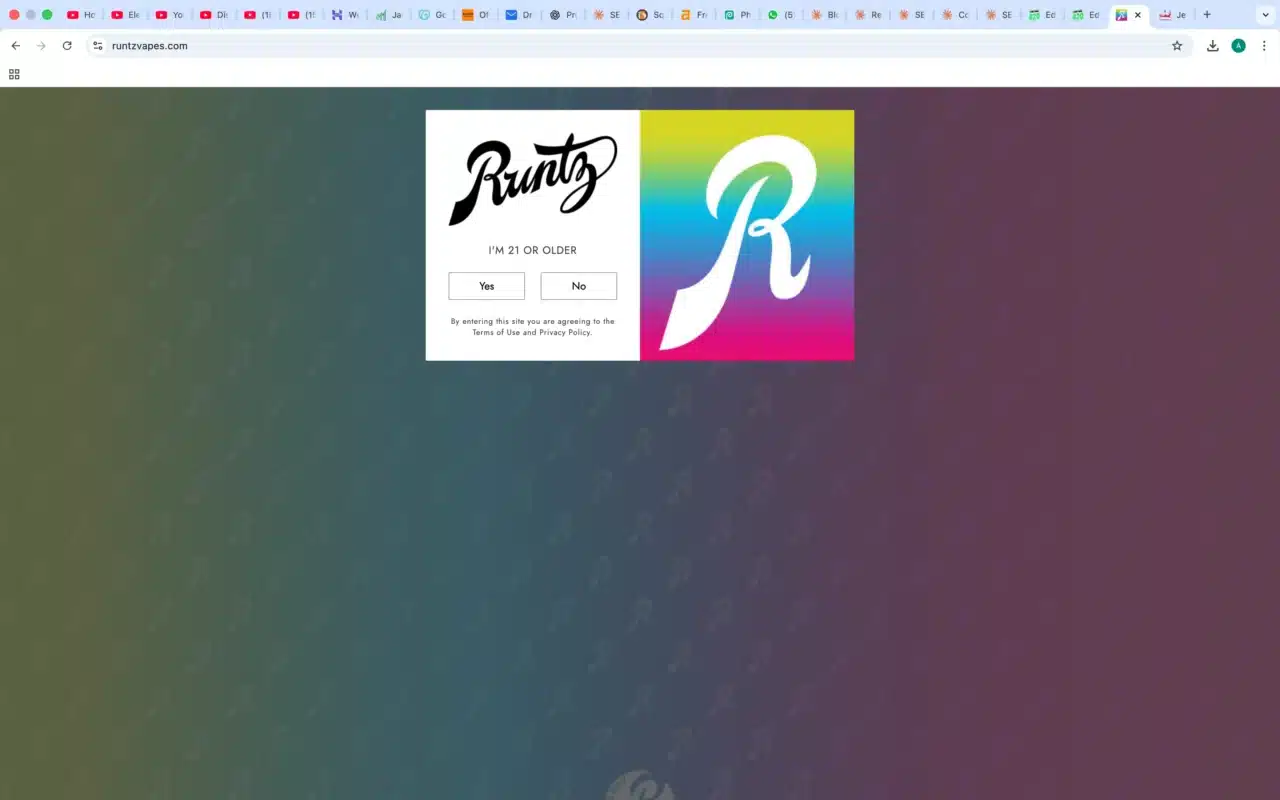Click inside the address bar
This screenshot has width=1280, height=800.
pos(300,46)
